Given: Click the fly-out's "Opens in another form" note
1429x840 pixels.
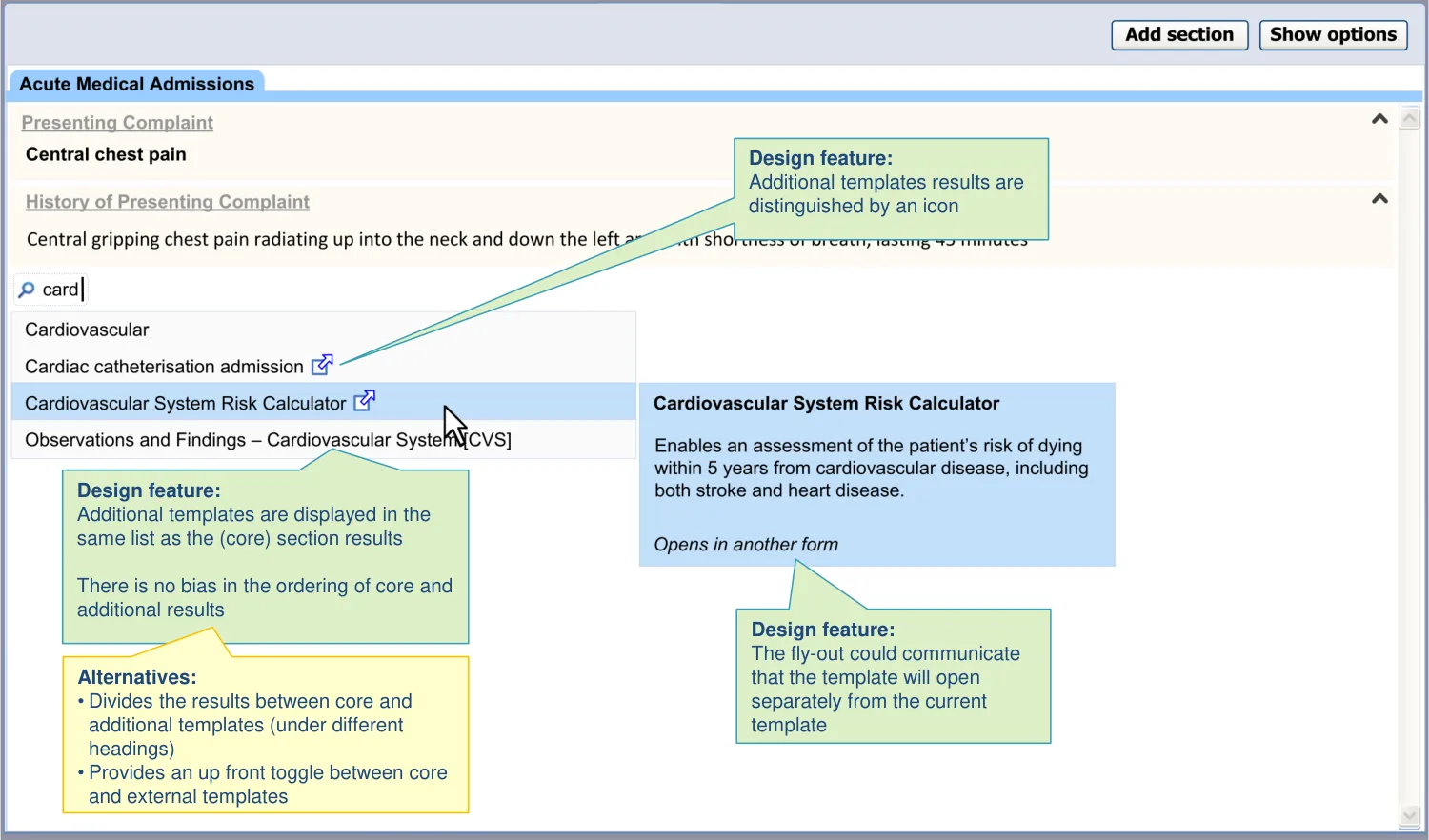Looking at the screenshot, I should point(746,545).
